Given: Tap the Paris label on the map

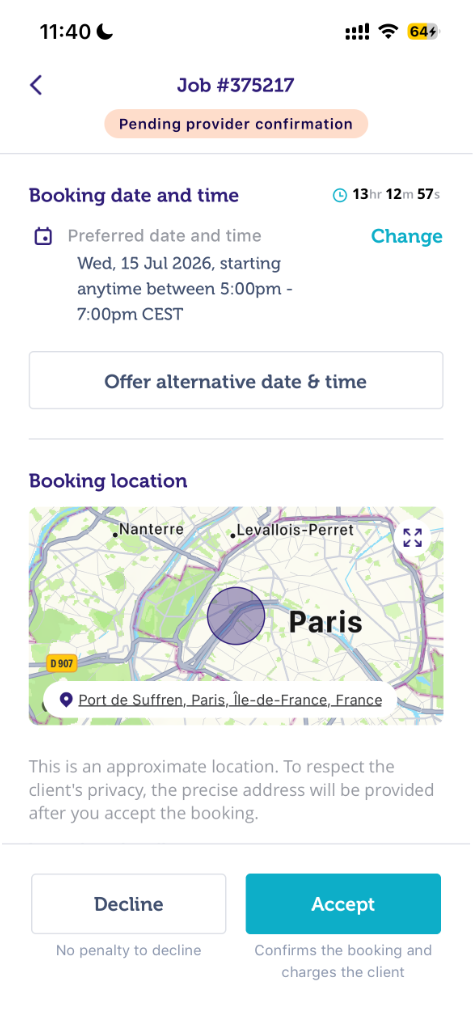Looking at the screenshot, I should pos(325,622).
